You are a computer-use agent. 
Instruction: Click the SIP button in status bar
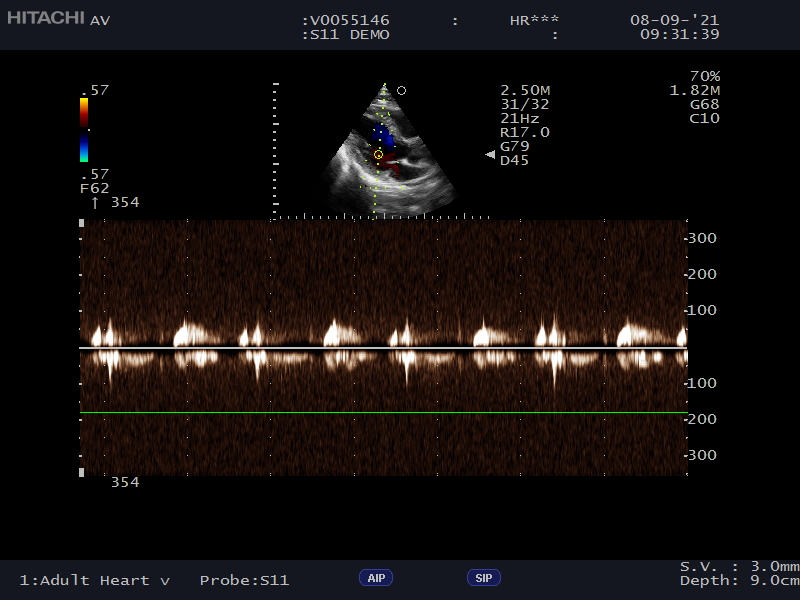484,578
